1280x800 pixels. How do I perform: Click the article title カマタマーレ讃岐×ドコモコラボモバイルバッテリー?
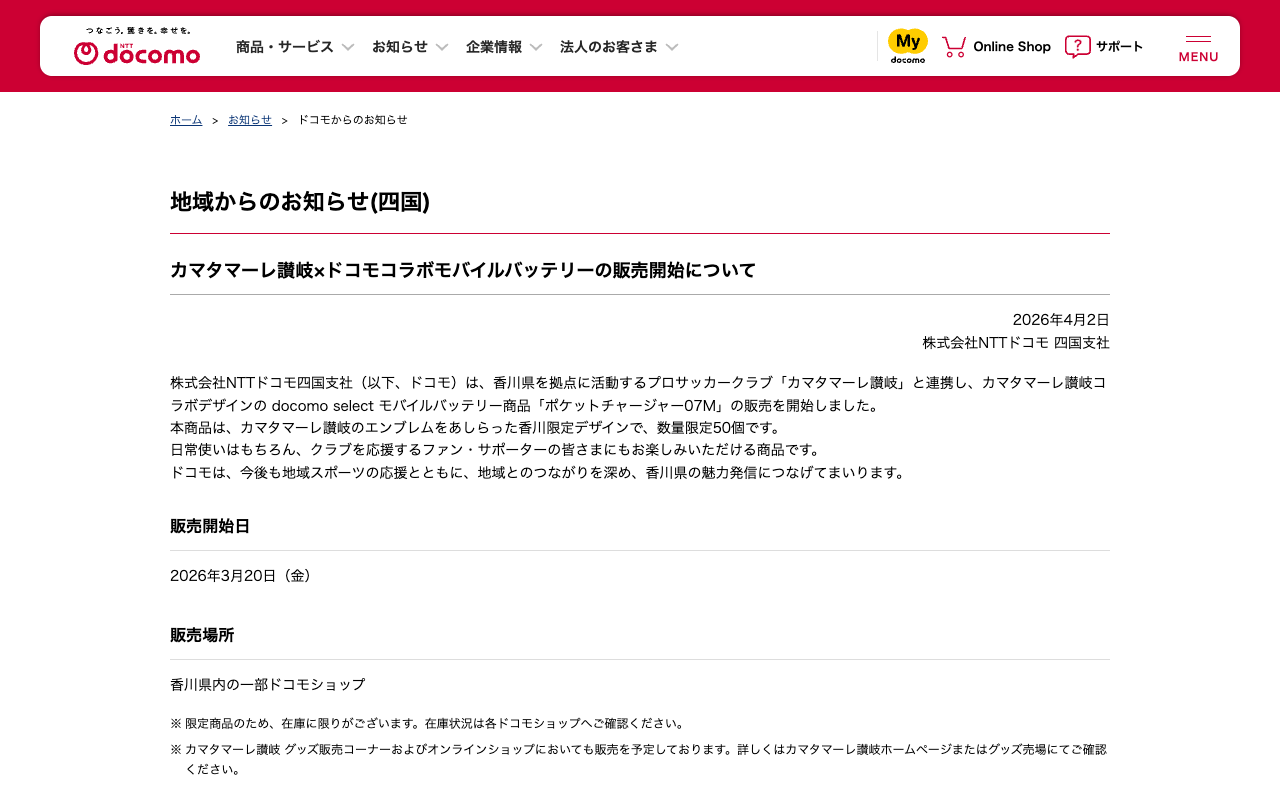coord(463,270)
